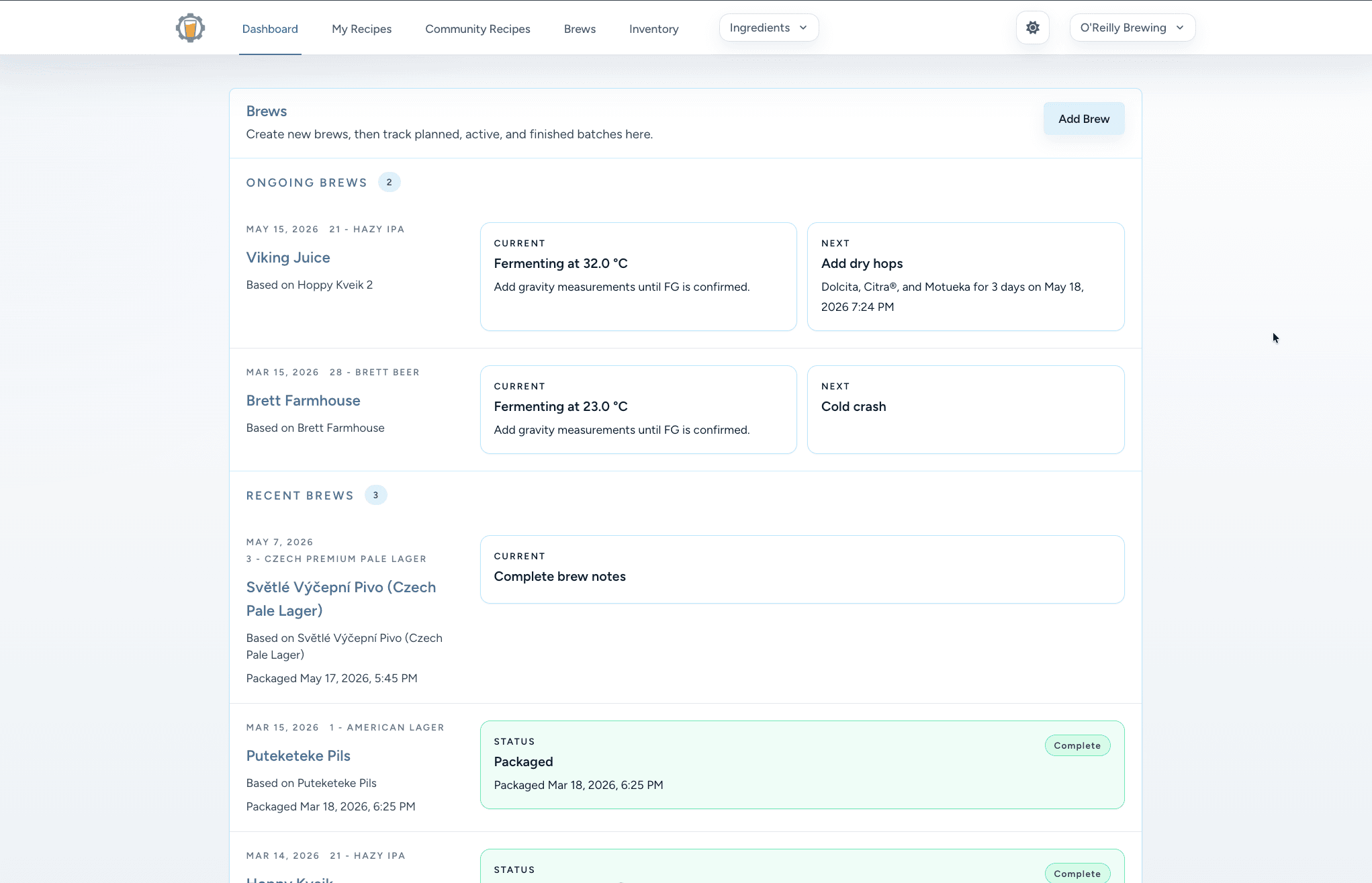Open the Puteketeke Pils brew
Viewport: 1372px width, 883px height.
298,756
